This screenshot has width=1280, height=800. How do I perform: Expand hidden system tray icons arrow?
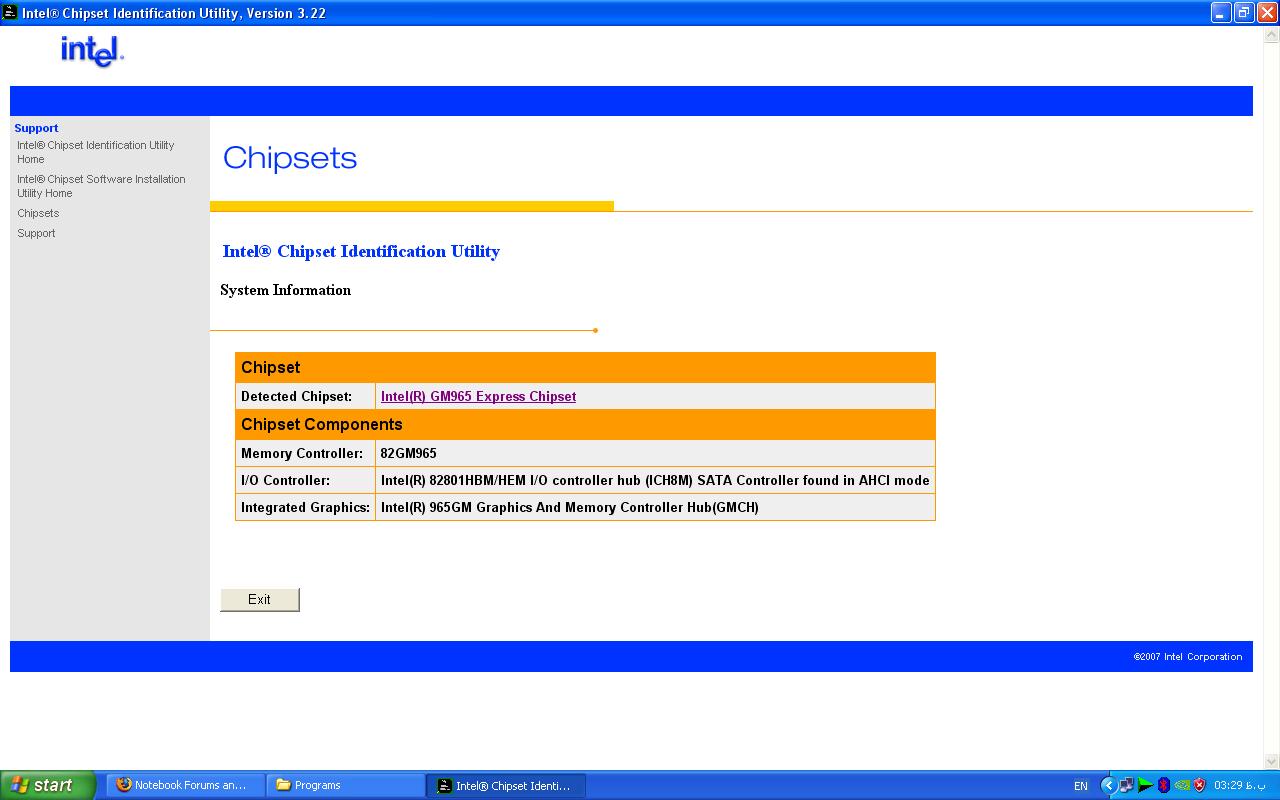[1108, 786]
